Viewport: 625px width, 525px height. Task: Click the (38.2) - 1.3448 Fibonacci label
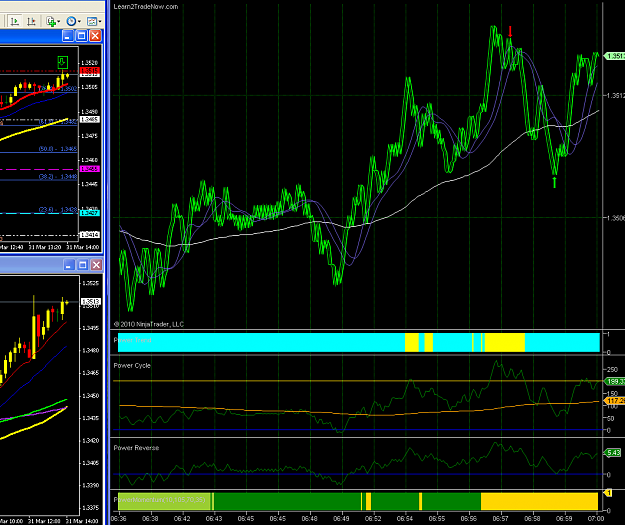58,177
